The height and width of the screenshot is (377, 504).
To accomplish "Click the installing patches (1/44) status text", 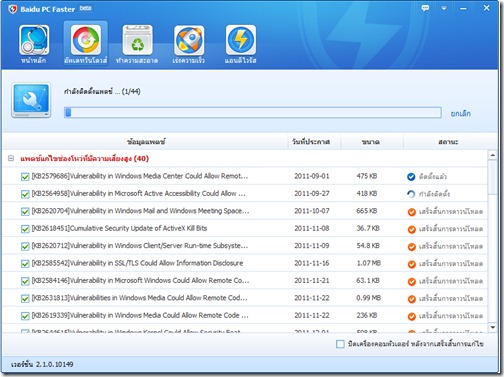I will (102, 92).
